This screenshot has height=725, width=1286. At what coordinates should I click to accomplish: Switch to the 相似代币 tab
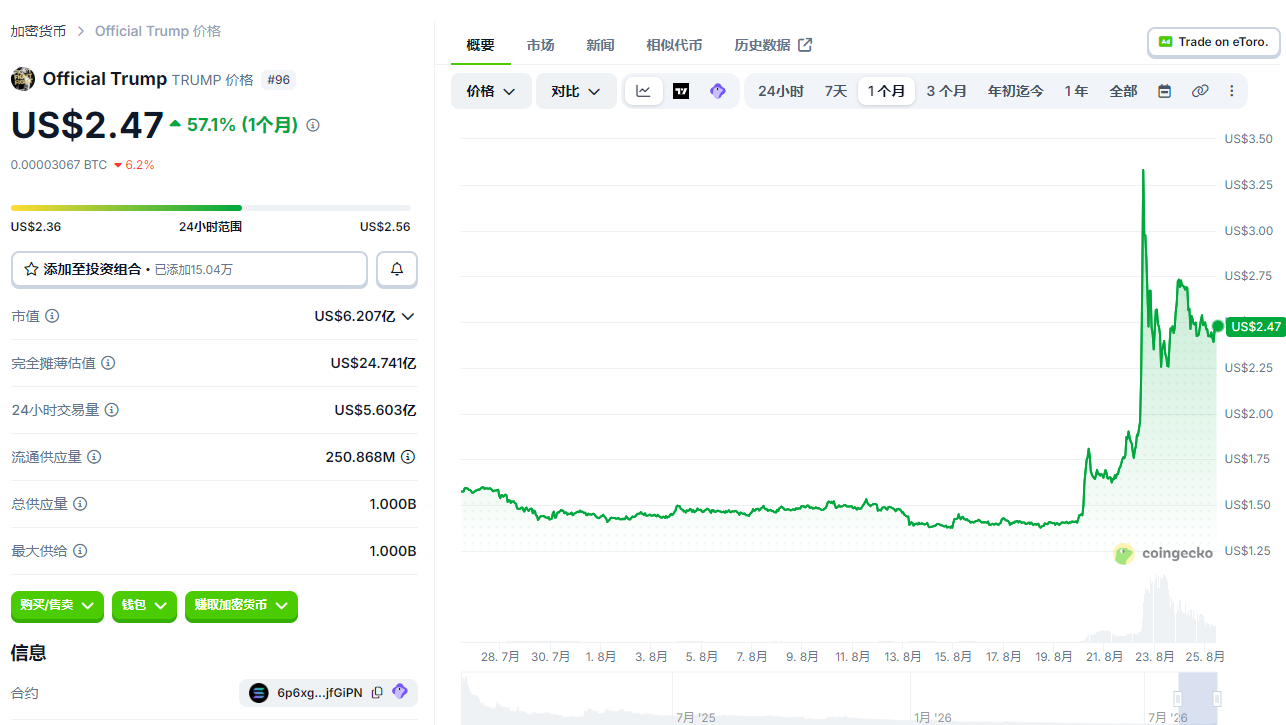(x=674, y=45)
